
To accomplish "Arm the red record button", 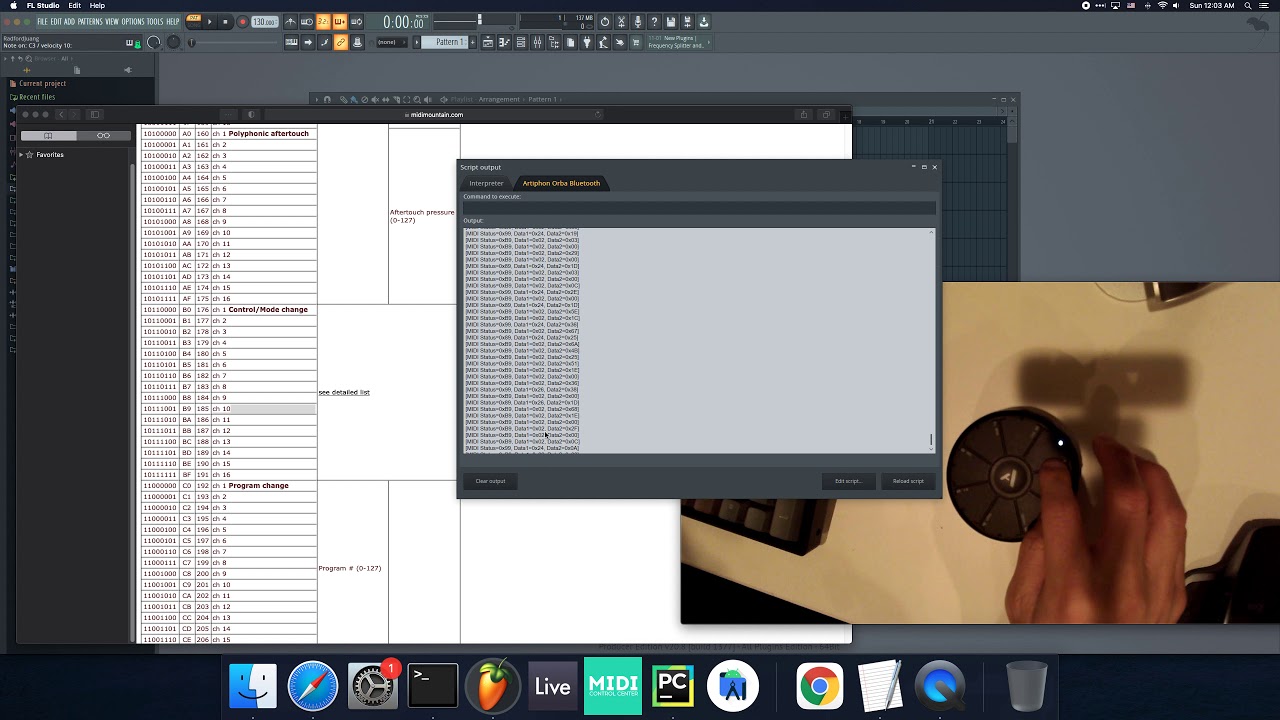I will 242,22.
